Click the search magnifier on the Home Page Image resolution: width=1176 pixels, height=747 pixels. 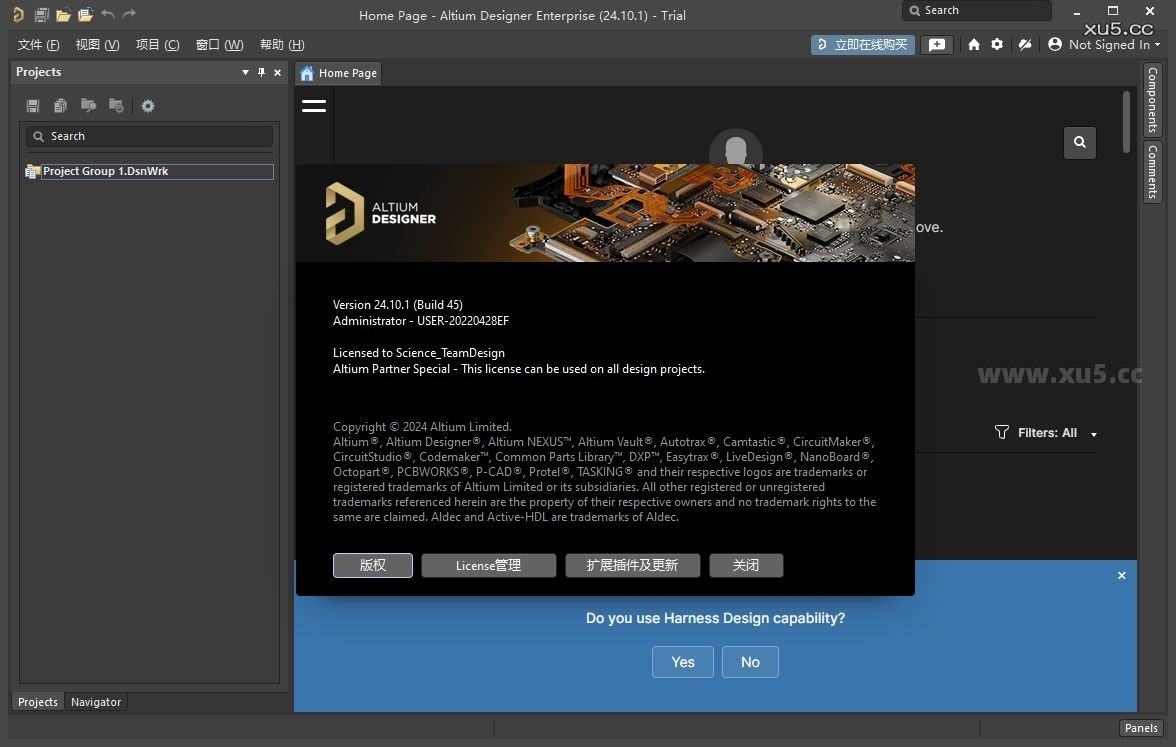1079,142
